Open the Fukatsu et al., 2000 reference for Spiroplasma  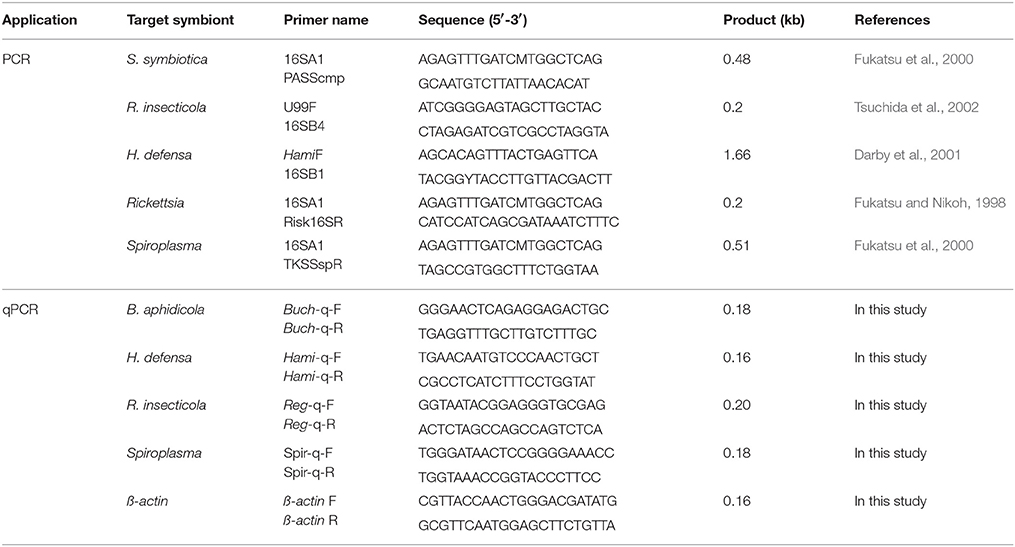(913, 246)
